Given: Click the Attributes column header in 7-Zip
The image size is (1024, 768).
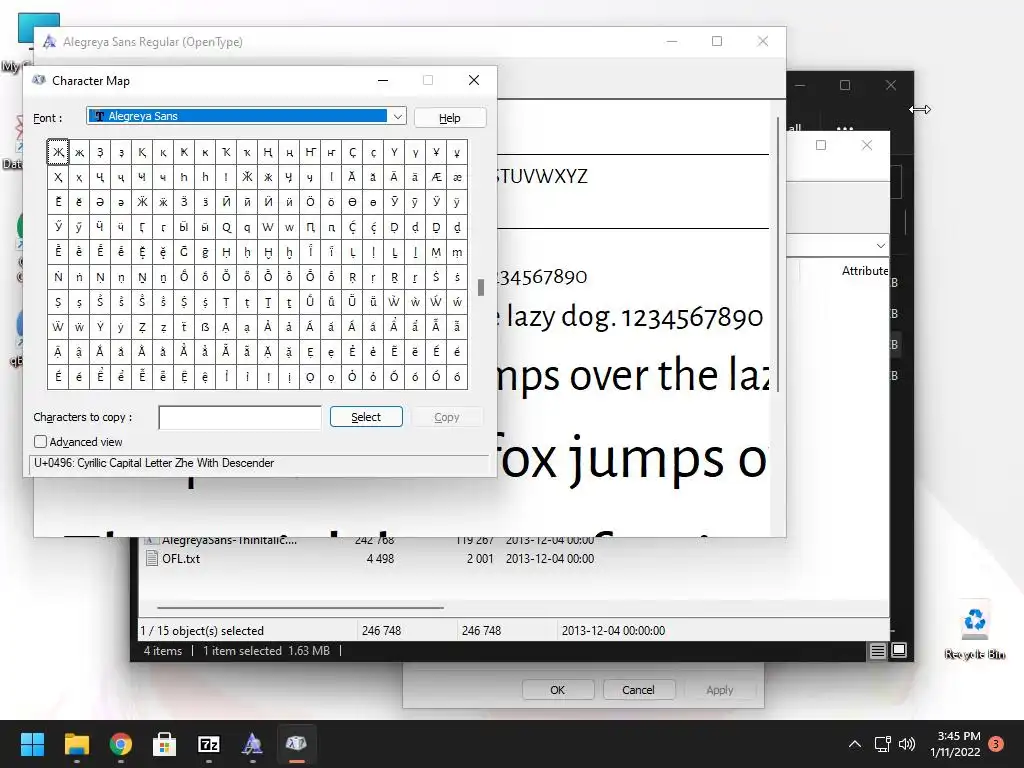Looking at the screenshot, I should 865,270.
